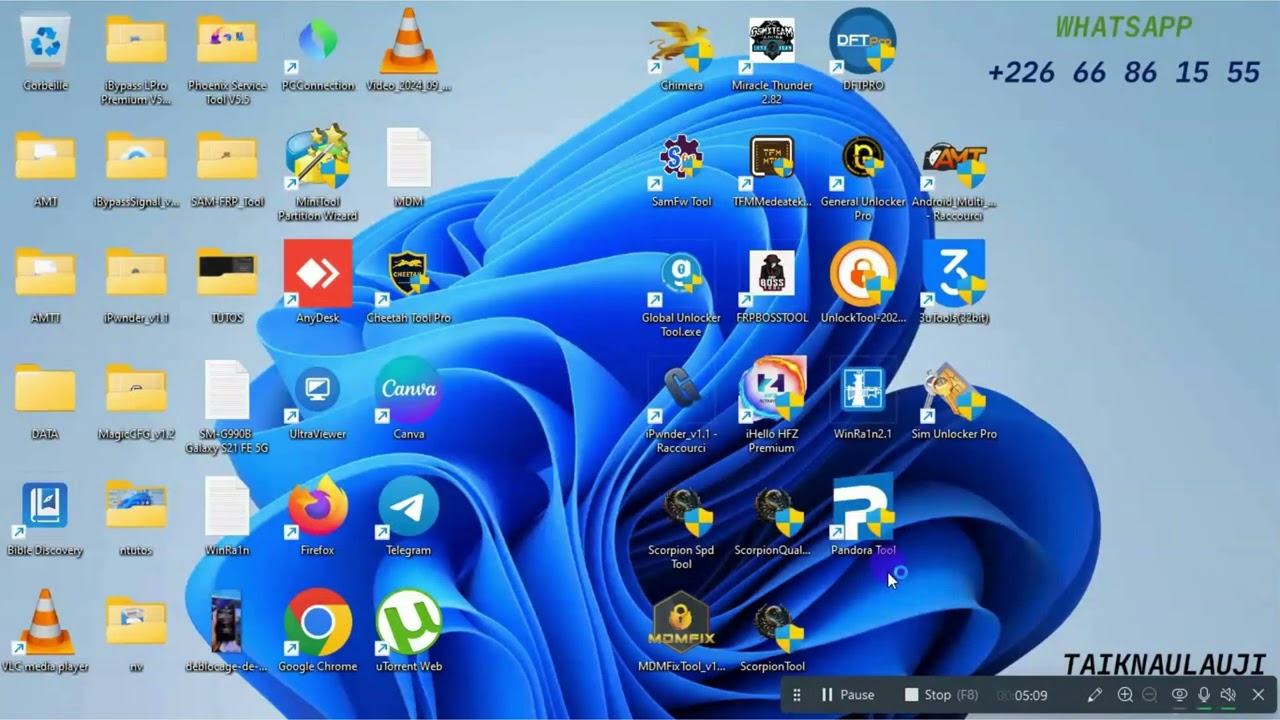Launch UnlockTool-202 shortcut

863,274
